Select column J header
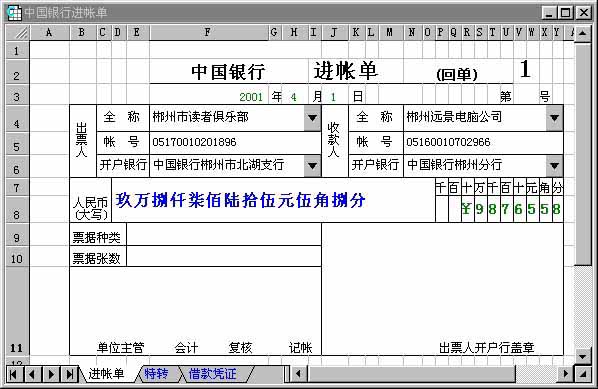The height and width of the screenshot is (389, 598). [334, 33]
